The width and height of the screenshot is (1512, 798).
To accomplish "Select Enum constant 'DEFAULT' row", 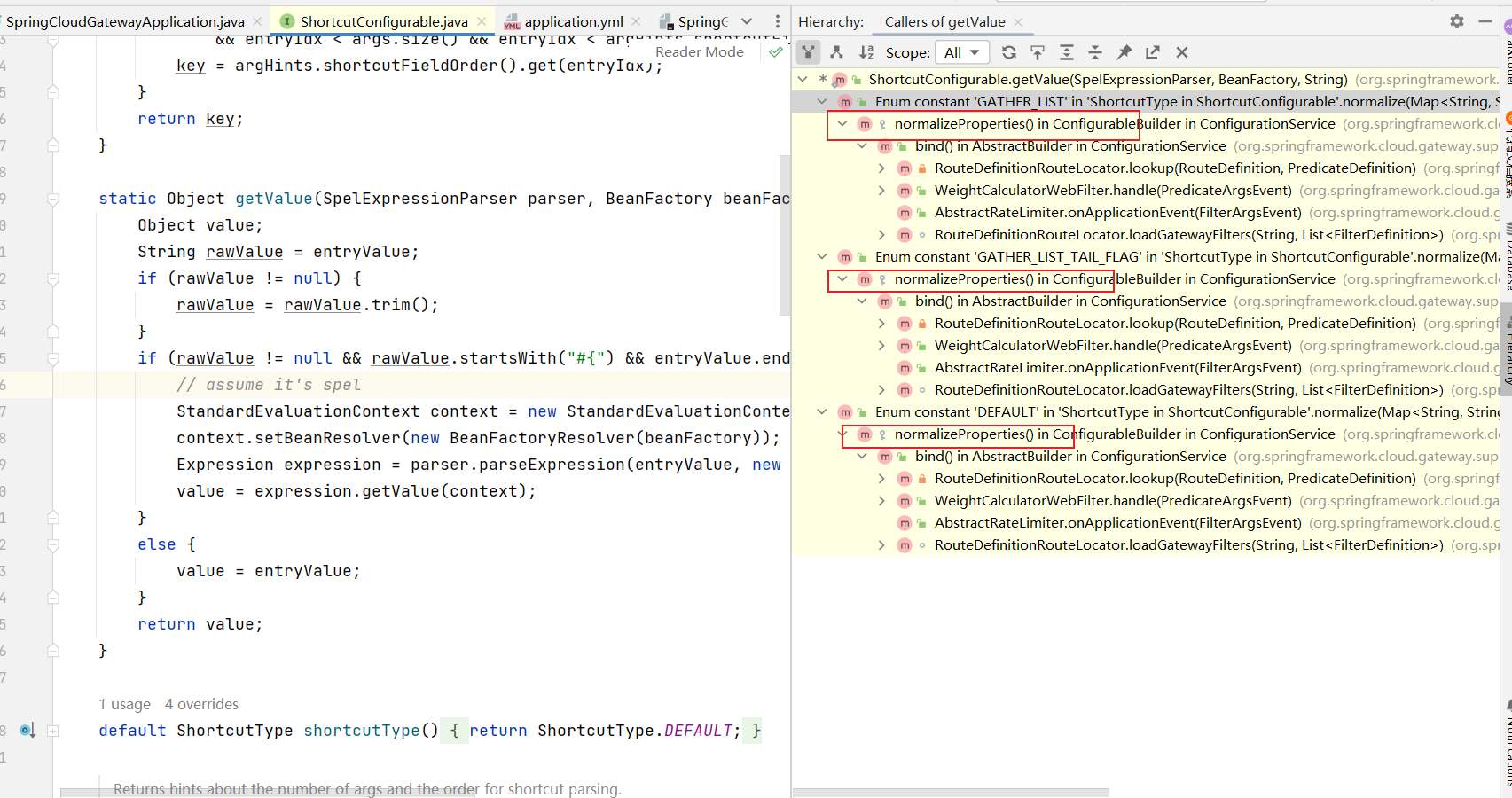I will click(1146, 412).
